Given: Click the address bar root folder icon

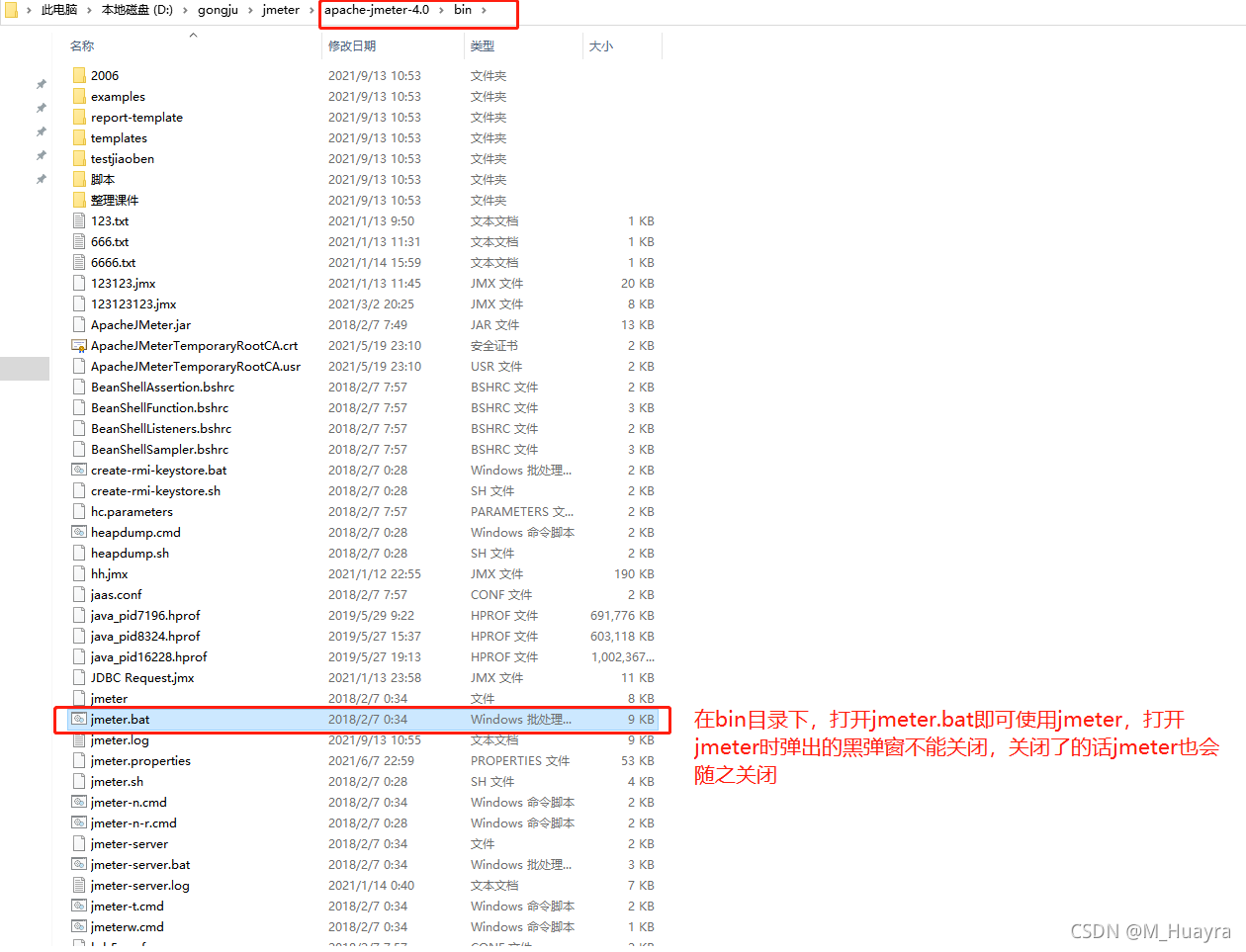Looking at the screenshot, I should [11, 9].
